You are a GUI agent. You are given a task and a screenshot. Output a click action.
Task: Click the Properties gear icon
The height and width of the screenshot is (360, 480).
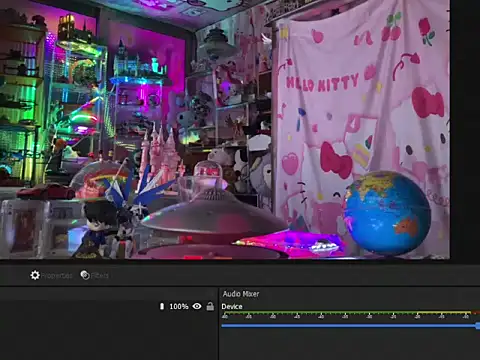pos(35,275)
